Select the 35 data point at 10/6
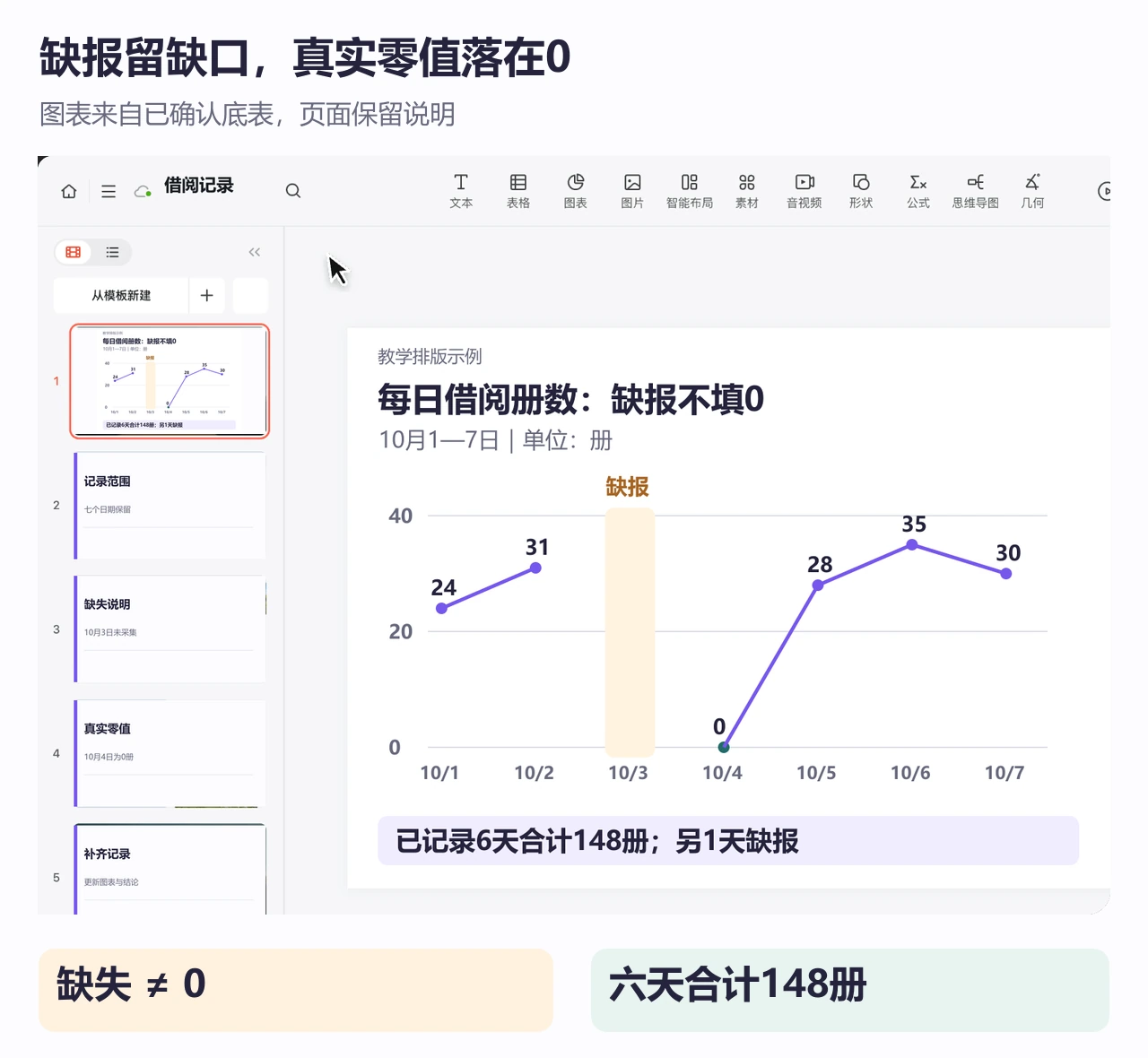 point(912,544)
